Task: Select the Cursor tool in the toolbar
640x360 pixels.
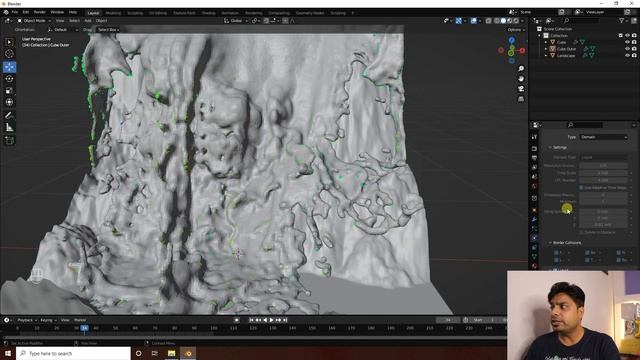Action: (9, 53)
